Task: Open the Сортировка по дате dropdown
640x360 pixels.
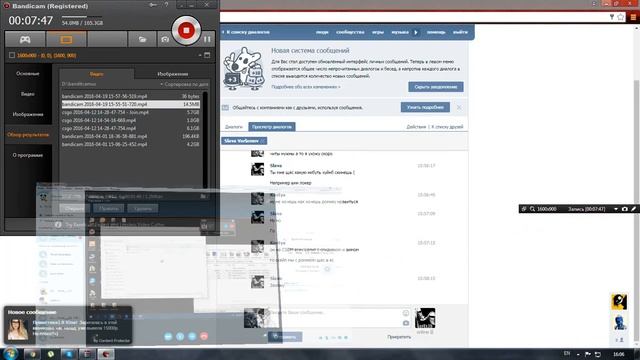Action: tap(184, 84)
